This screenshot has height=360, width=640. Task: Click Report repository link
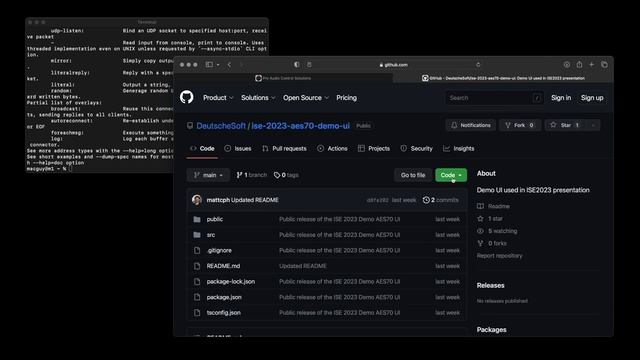tap(500, 256)
